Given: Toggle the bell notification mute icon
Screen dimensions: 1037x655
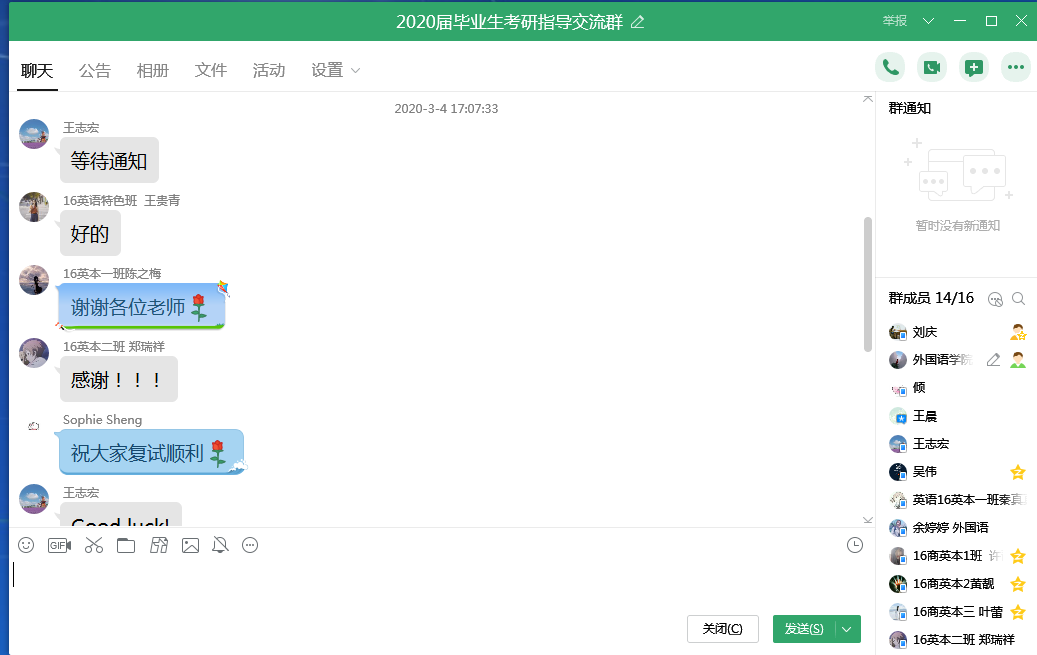Looking at the screenshot, I should click(221, 545).
